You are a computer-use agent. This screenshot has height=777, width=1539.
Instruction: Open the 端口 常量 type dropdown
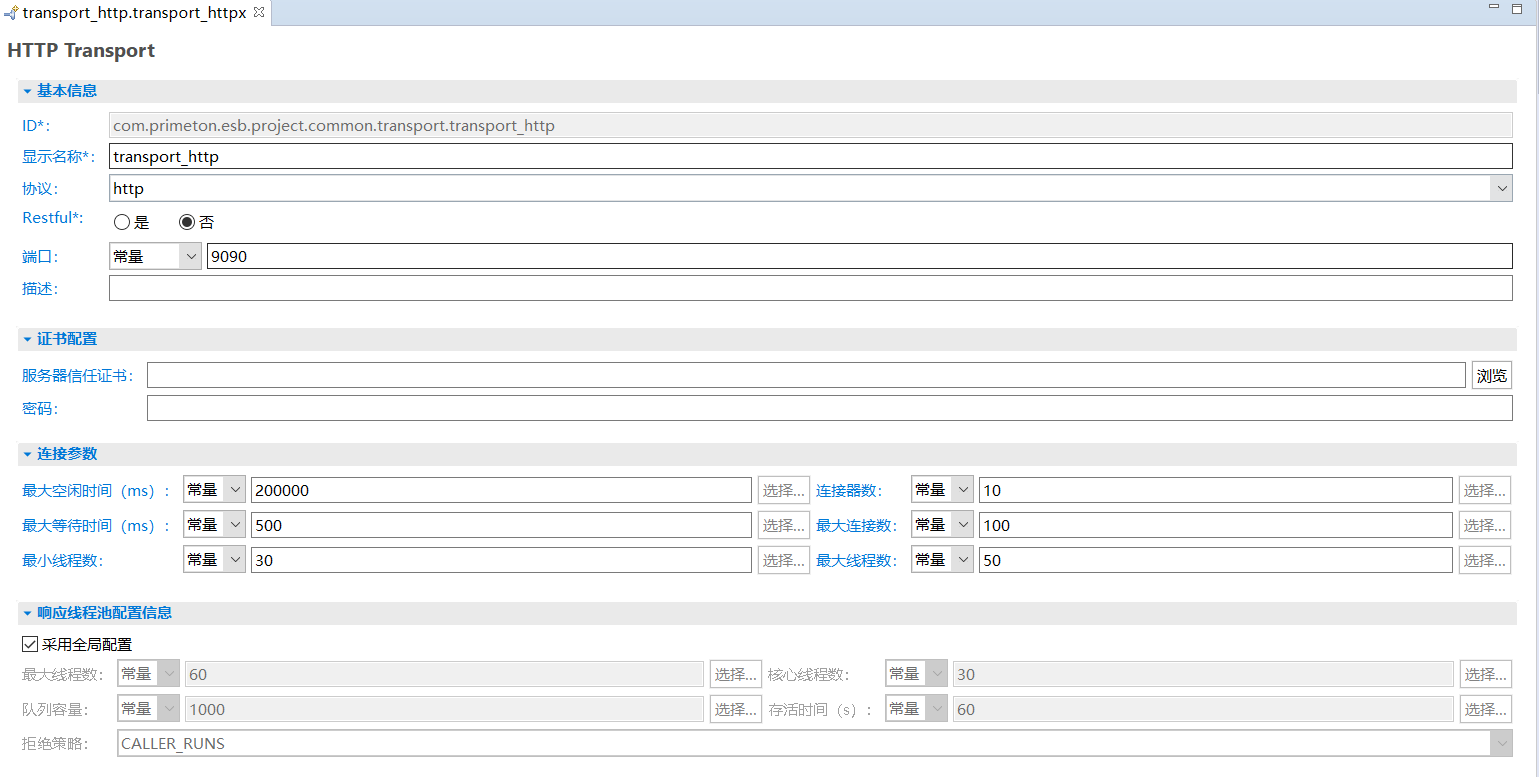click(x=155, y=257)
